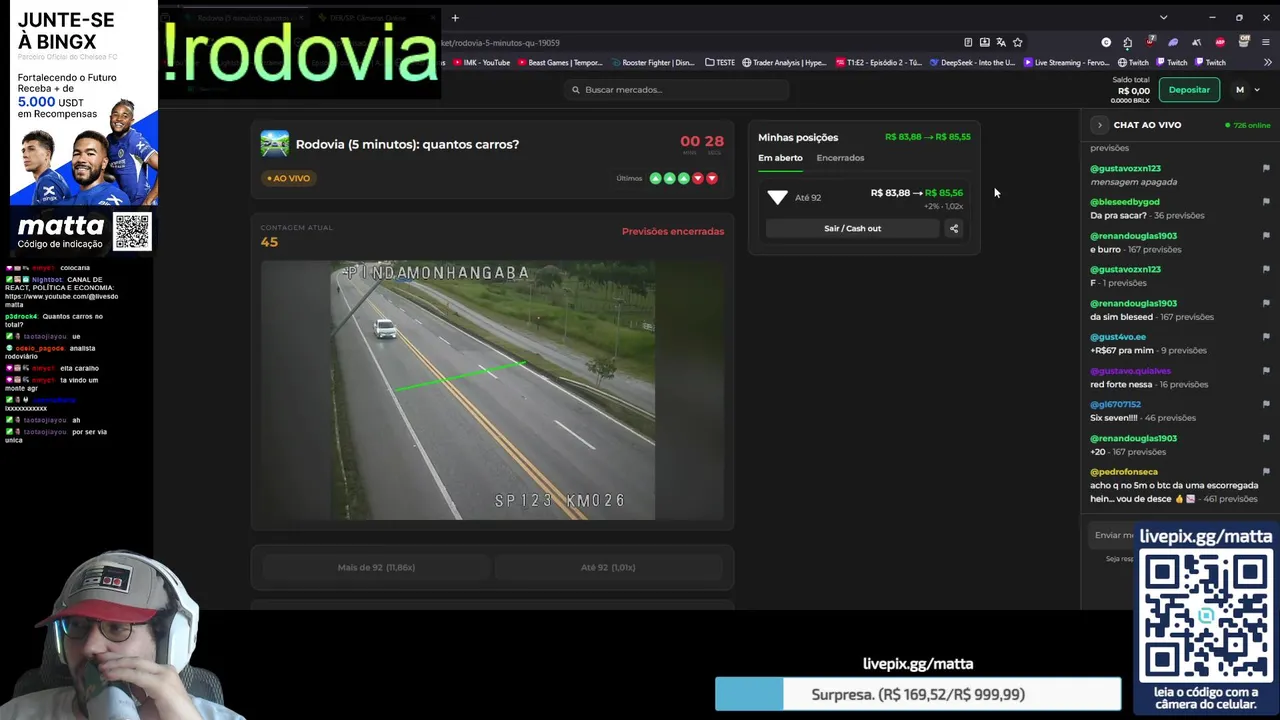This screenshot has width=1280, height=720.
Task: Open the browser translate page icon
Action: [1001, 42]
